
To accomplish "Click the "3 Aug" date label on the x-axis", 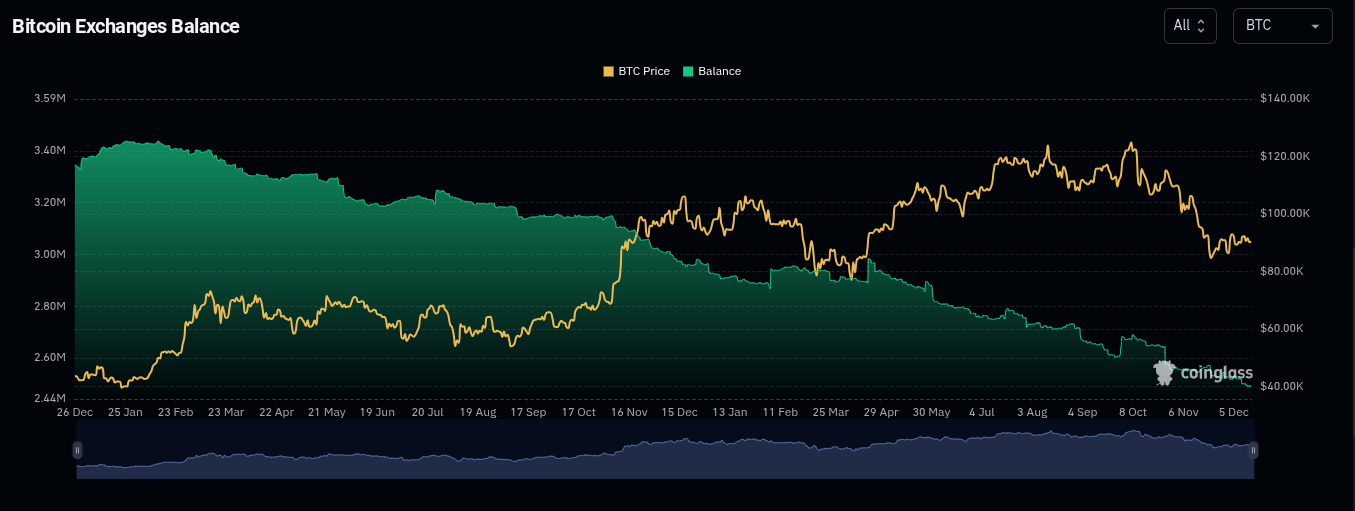I will pos(1032,412).
